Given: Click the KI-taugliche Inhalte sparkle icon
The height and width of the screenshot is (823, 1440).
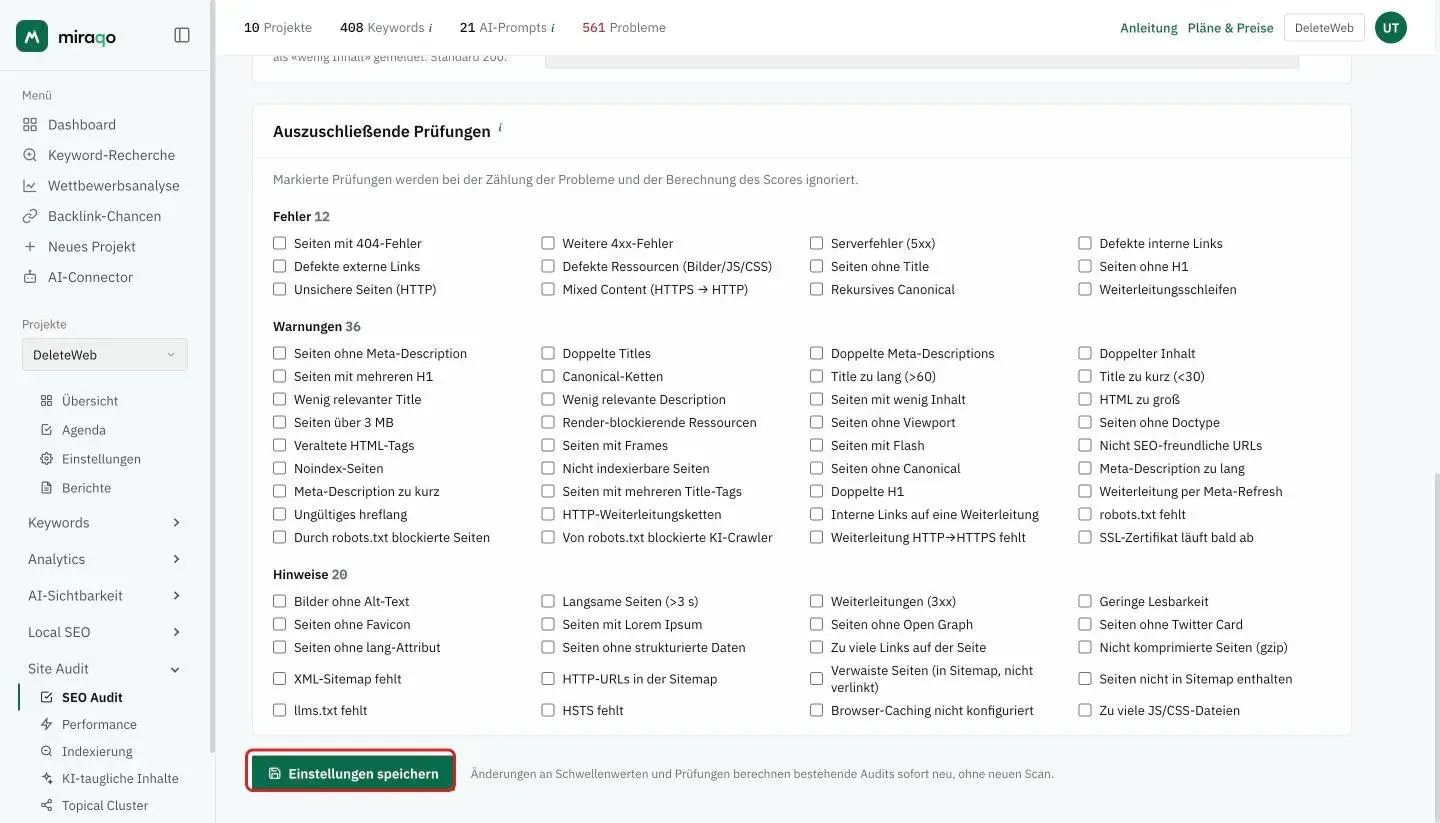Looking at the screenshot, I should (46, 778).
